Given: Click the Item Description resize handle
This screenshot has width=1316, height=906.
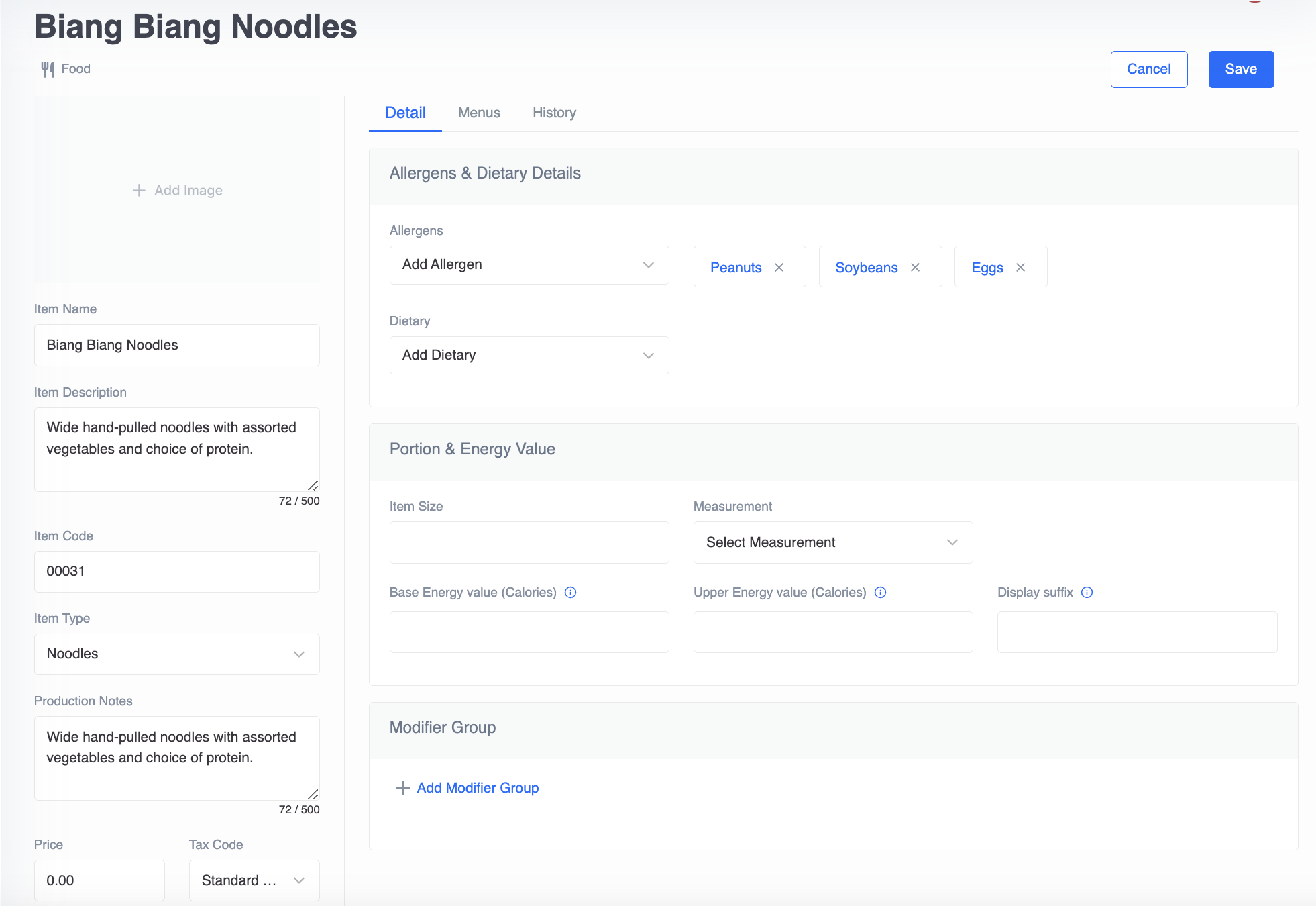Looking at the screenshot, I should (313, 485).
